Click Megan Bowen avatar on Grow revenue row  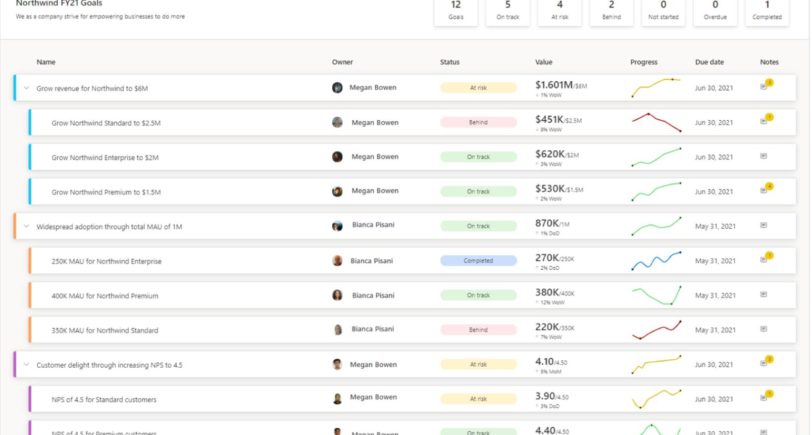click(337, 88)
